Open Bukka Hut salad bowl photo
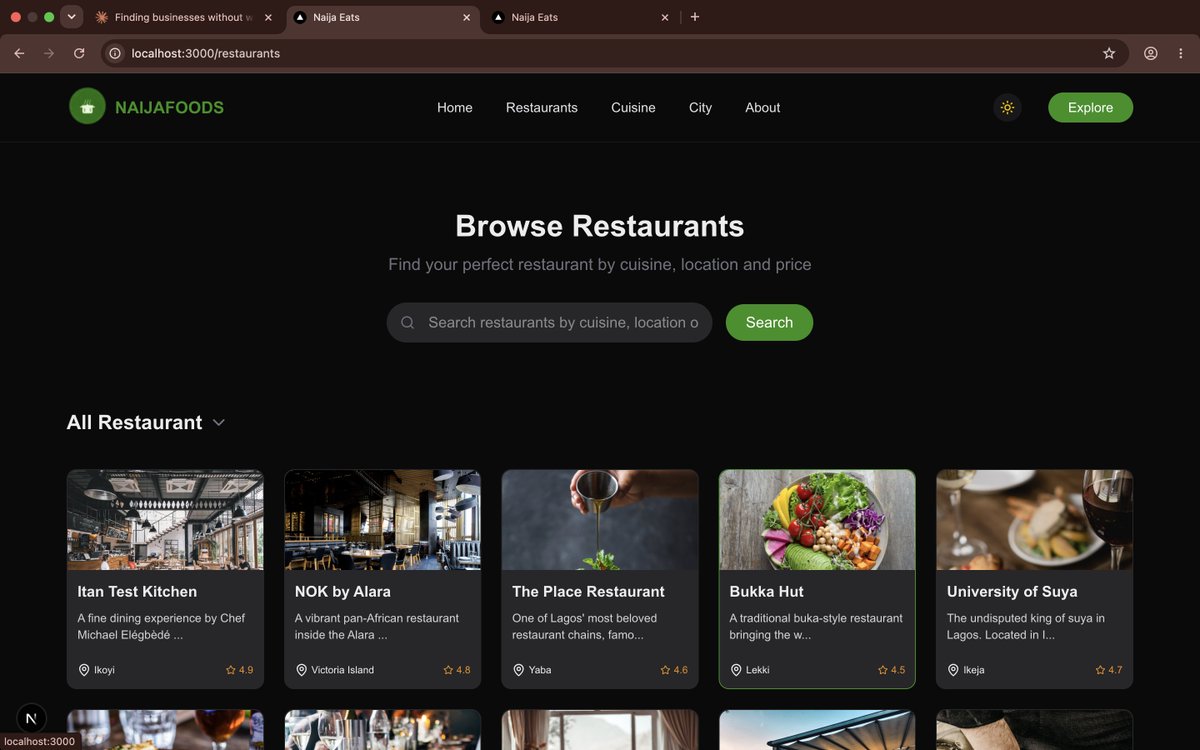 (x=817, y=520)
